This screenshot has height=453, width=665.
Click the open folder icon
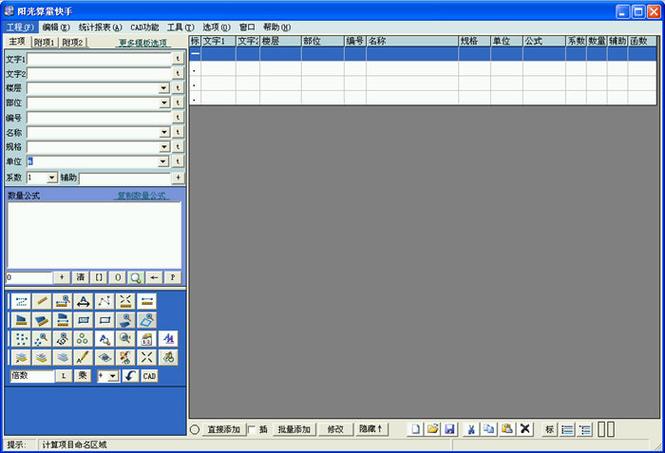click(433, 429)
